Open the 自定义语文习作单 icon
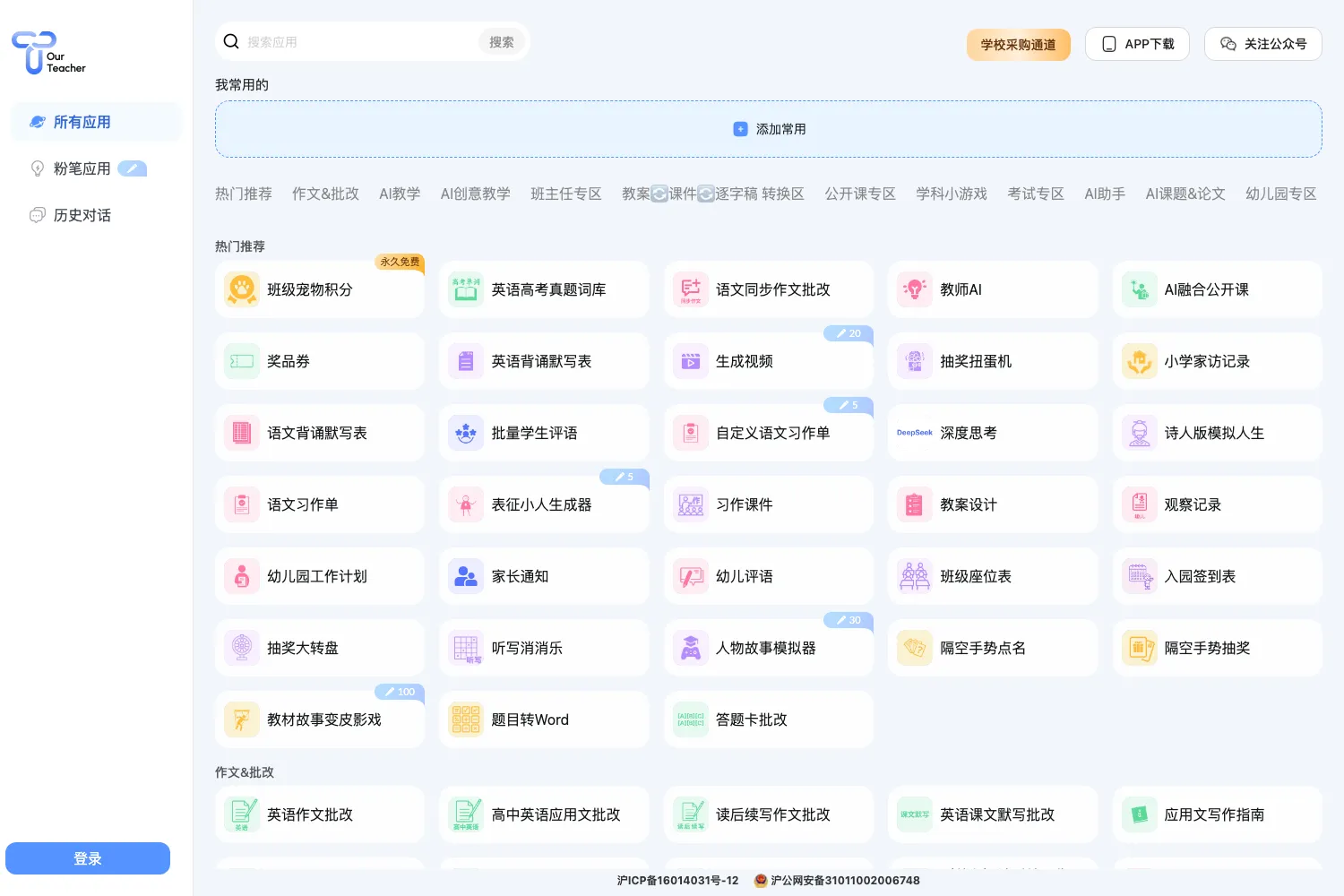Viewport: 1344px width, 896px height. tap(691, 433)
